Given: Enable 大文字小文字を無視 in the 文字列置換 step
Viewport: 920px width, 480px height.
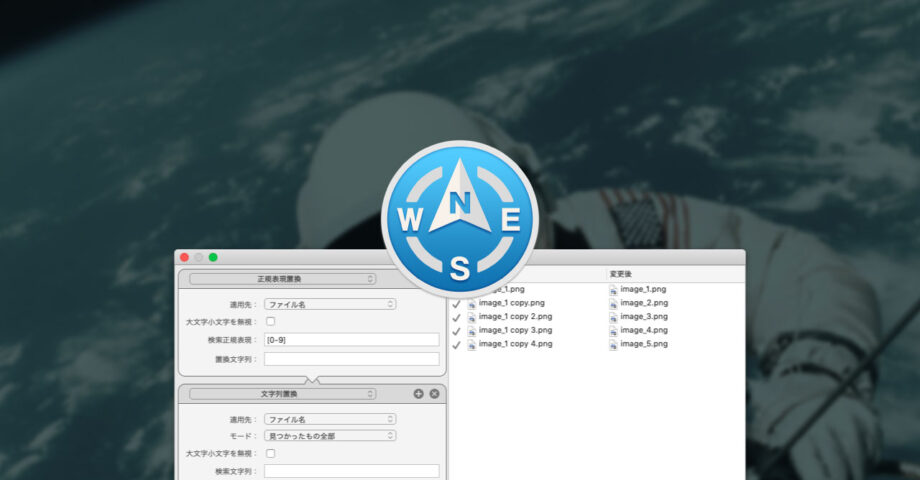Looking at the screenshot, I should (270, 453).
